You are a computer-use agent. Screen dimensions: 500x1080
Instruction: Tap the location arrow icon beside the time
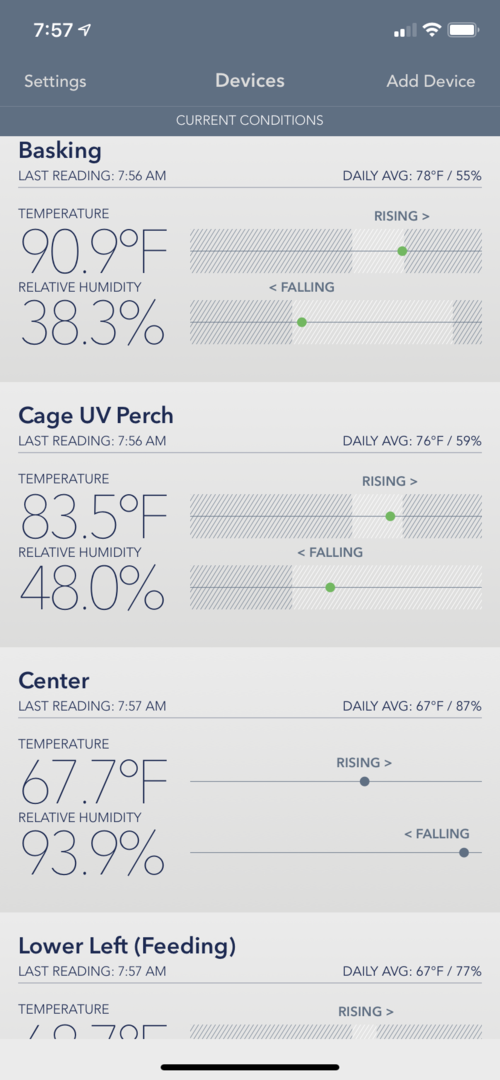[85, 30]
